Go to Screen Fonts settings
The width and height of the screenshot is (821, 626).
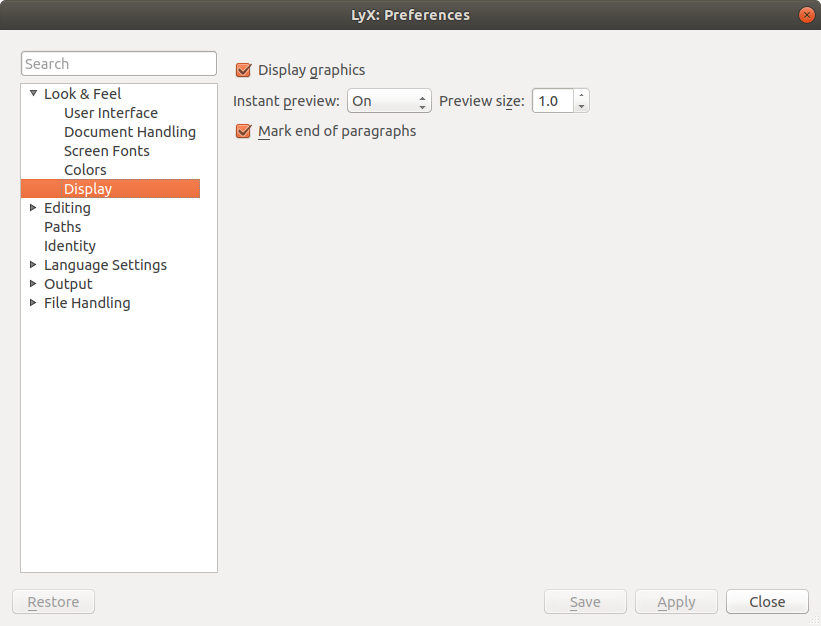[x=107, y=151]
